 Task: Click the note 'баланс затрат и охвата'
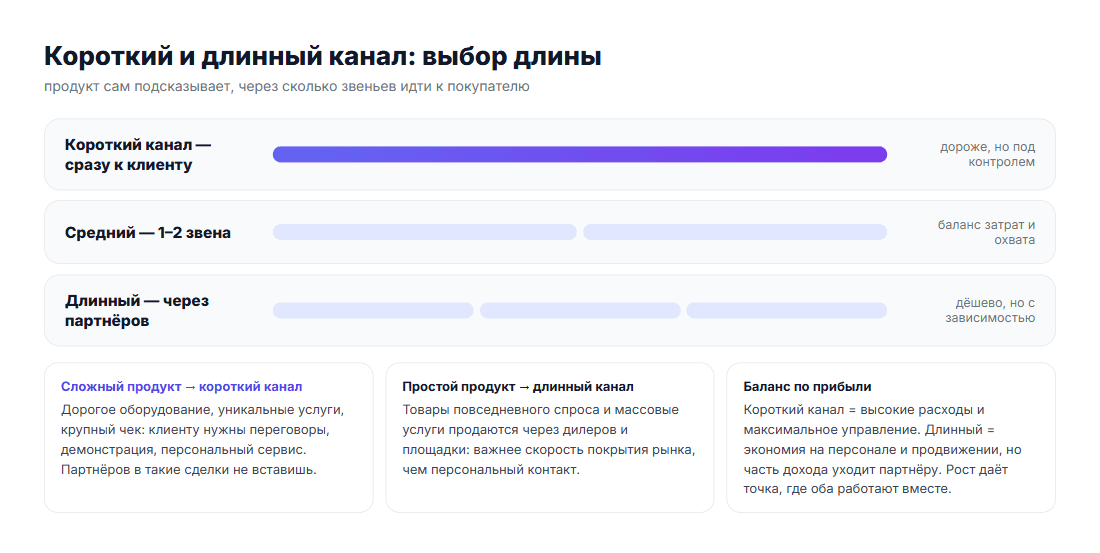pyautogui.click(x=986, y=232)
